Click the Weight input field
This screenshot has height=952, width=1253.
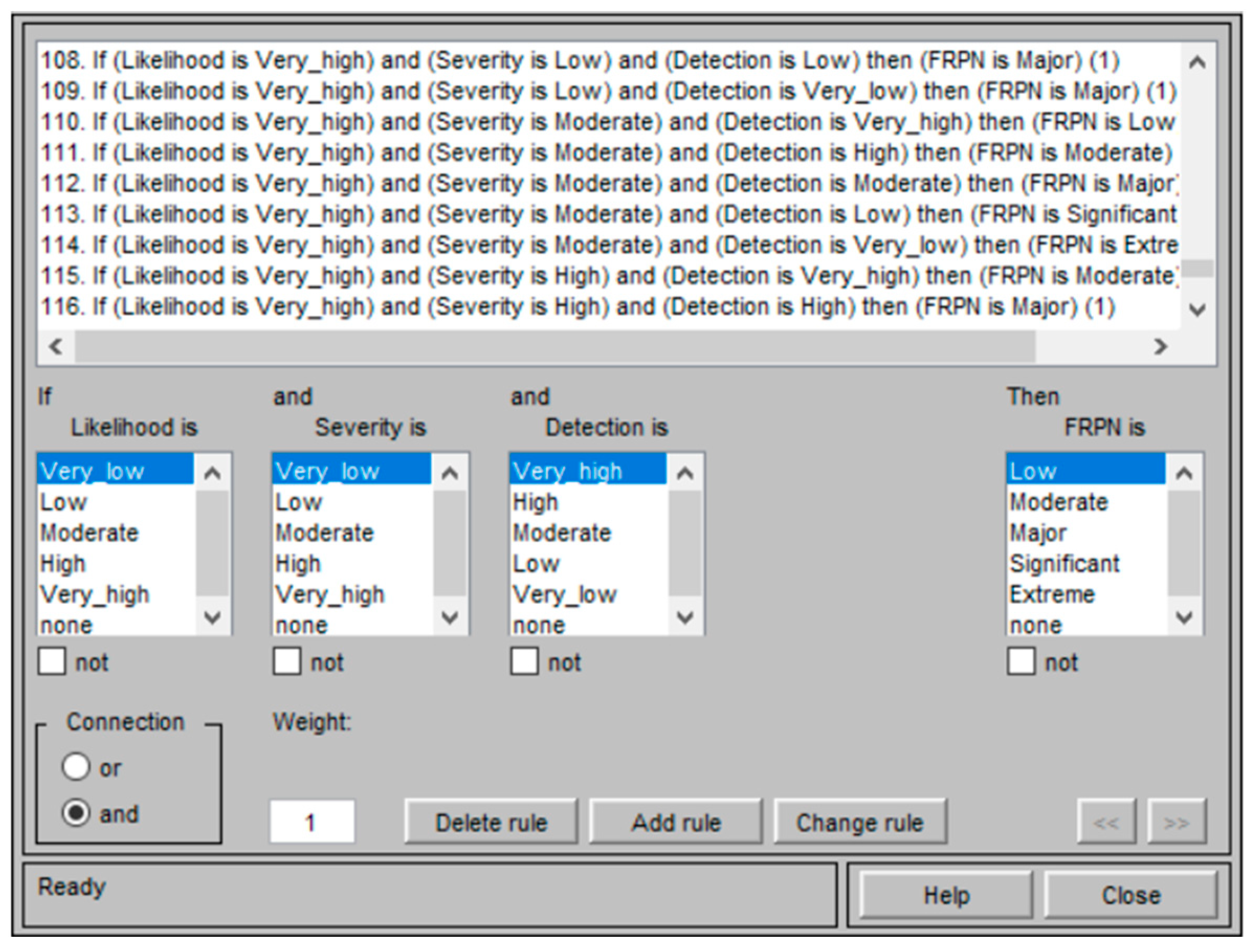tap(312, 822)
